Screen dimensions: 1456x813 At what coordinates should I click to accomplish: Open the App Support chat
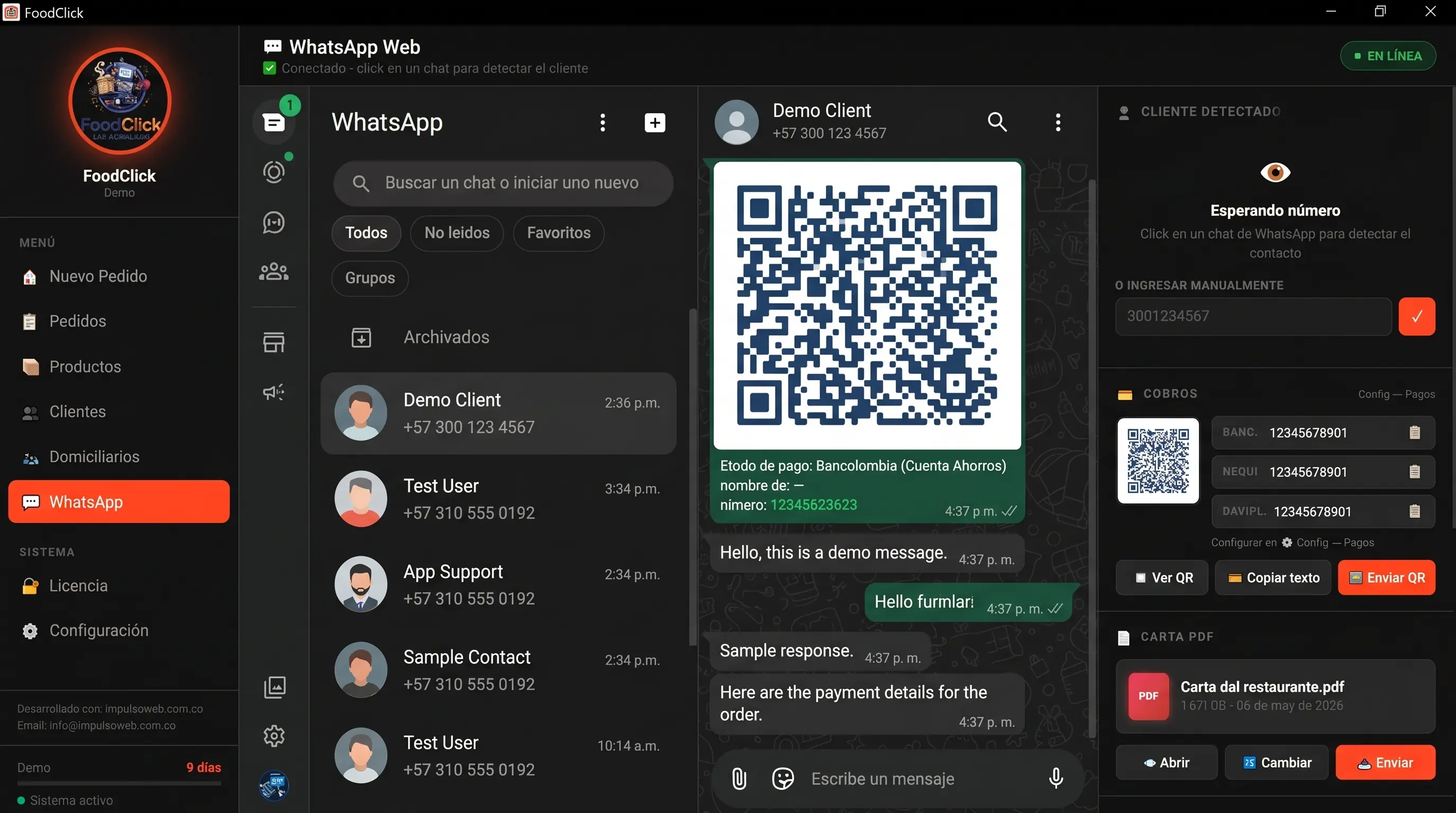coord(498,584)
